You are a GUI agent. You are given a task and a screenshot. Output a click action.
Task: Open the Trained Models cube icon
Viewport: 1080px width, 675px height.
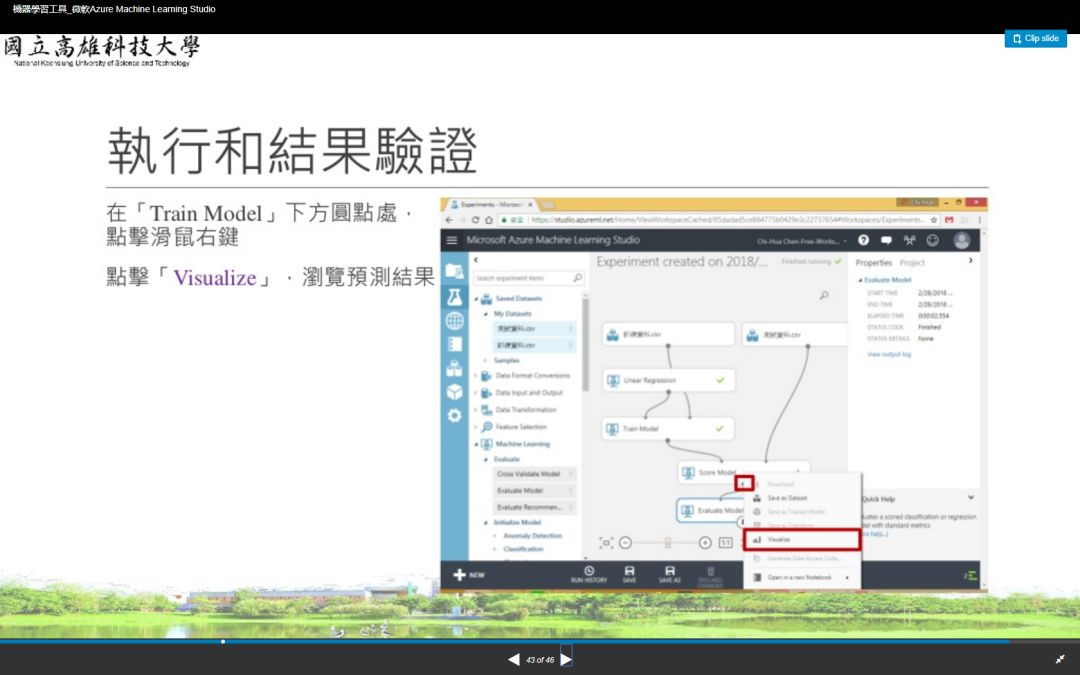pyautogui.click(x=454, y=392)
